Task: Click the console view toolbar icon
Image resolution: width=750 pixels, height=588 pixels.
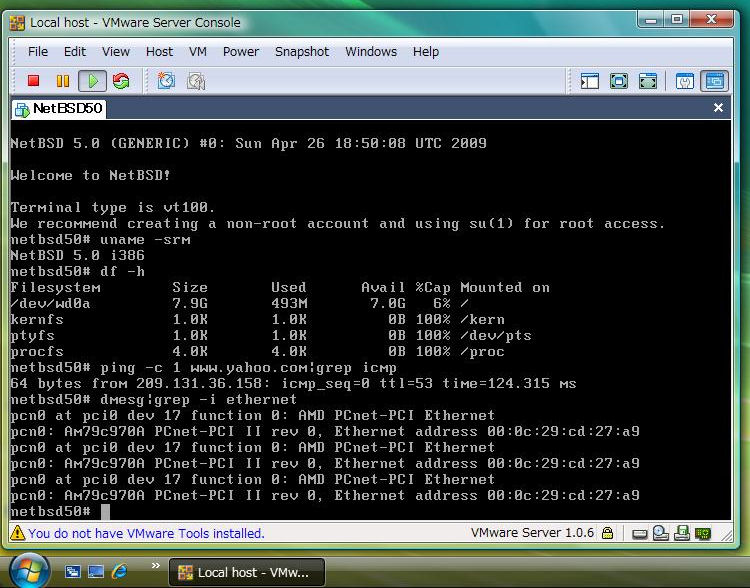Action: pyautogui.click(x=714, y=81)
